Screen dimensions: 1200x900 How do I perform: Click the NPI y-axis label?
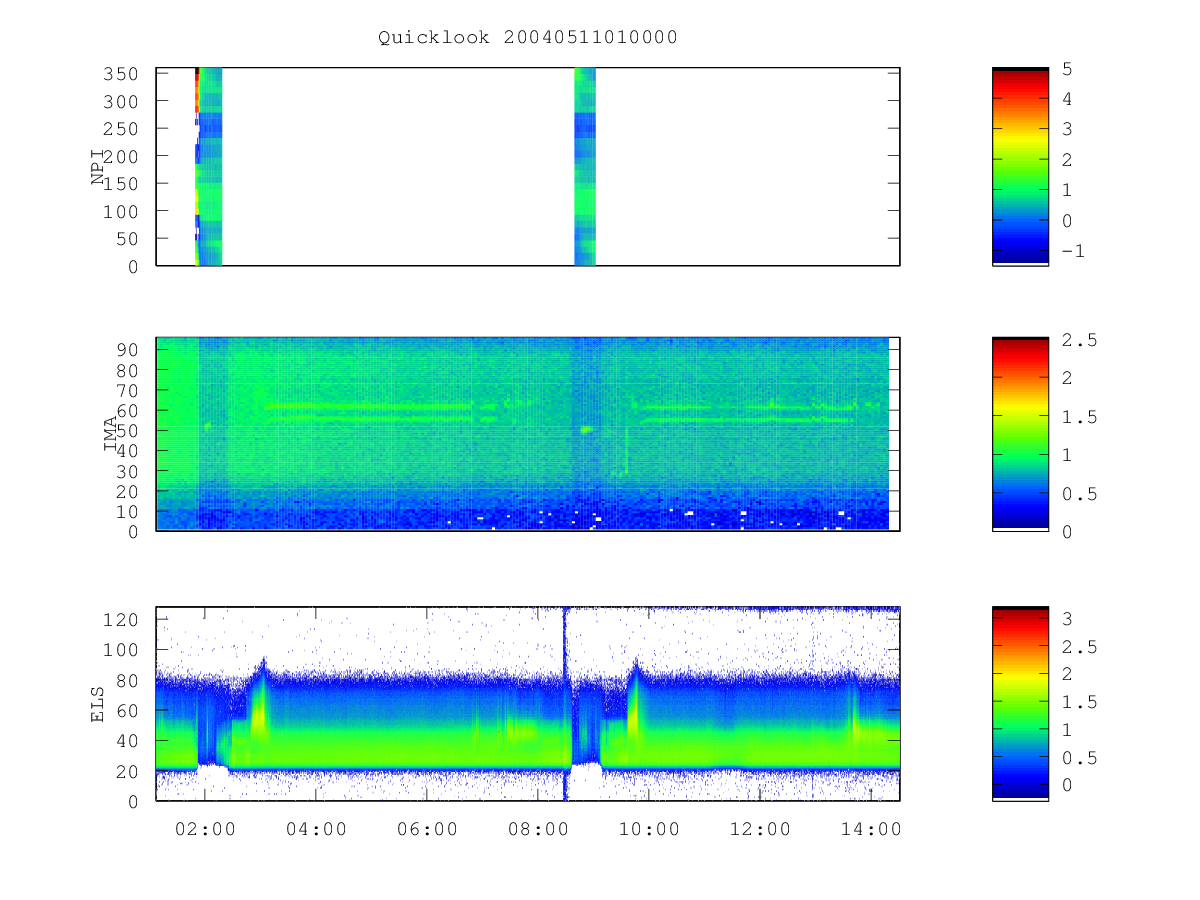98,167
